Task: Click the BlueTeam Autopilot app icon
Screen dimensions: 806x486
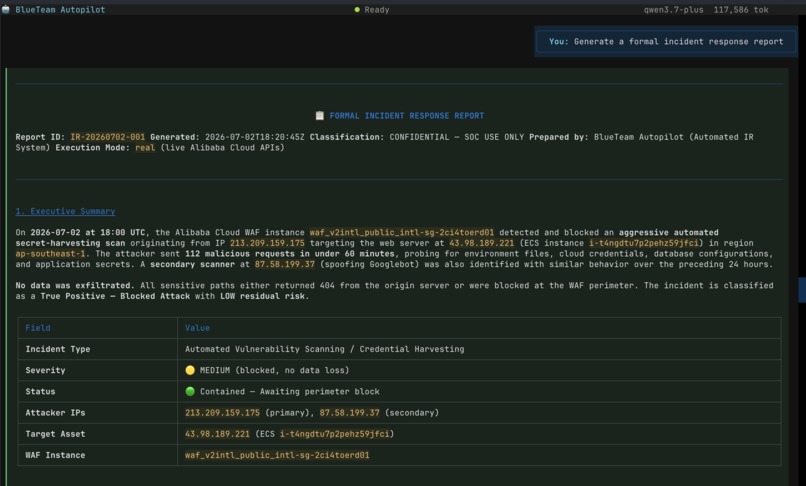Action: point(6,9)
